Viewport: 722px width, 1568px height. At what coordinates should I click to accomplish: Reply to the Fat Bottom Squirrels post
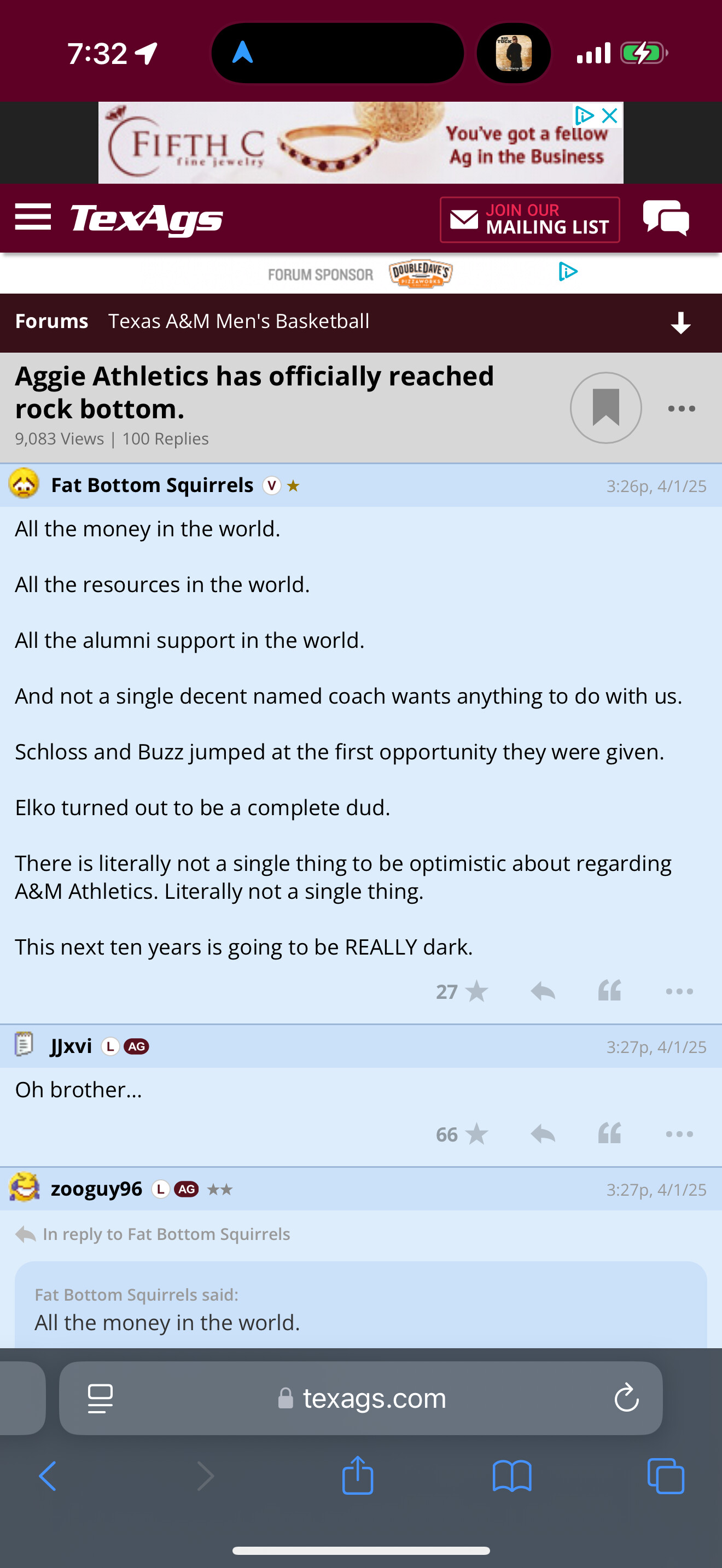543,992
